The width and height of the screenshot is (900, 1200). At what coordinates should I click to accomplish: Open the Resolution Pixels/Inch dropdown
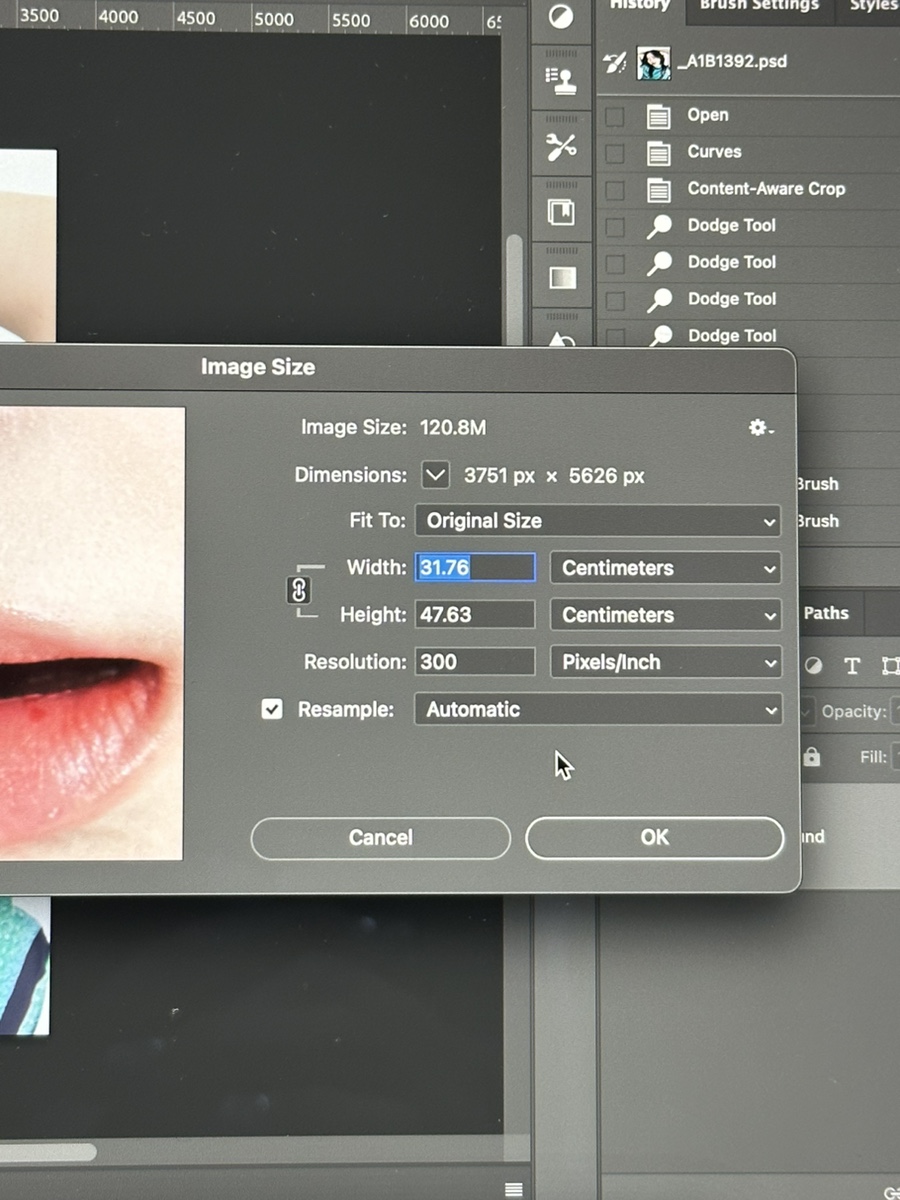coord(666,662)
